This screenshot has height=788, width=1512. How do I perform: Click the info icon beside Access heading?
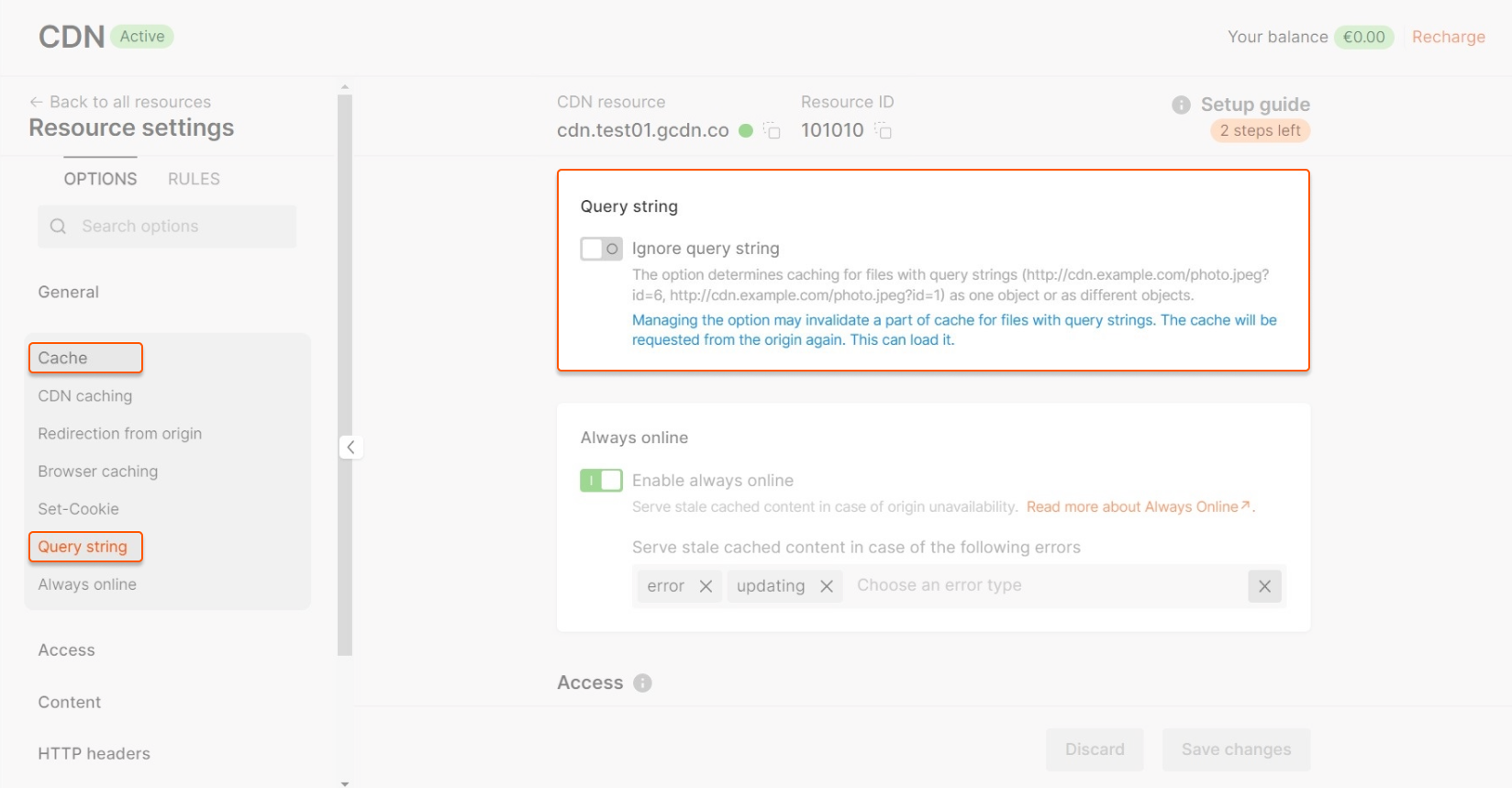pos(642,683)
